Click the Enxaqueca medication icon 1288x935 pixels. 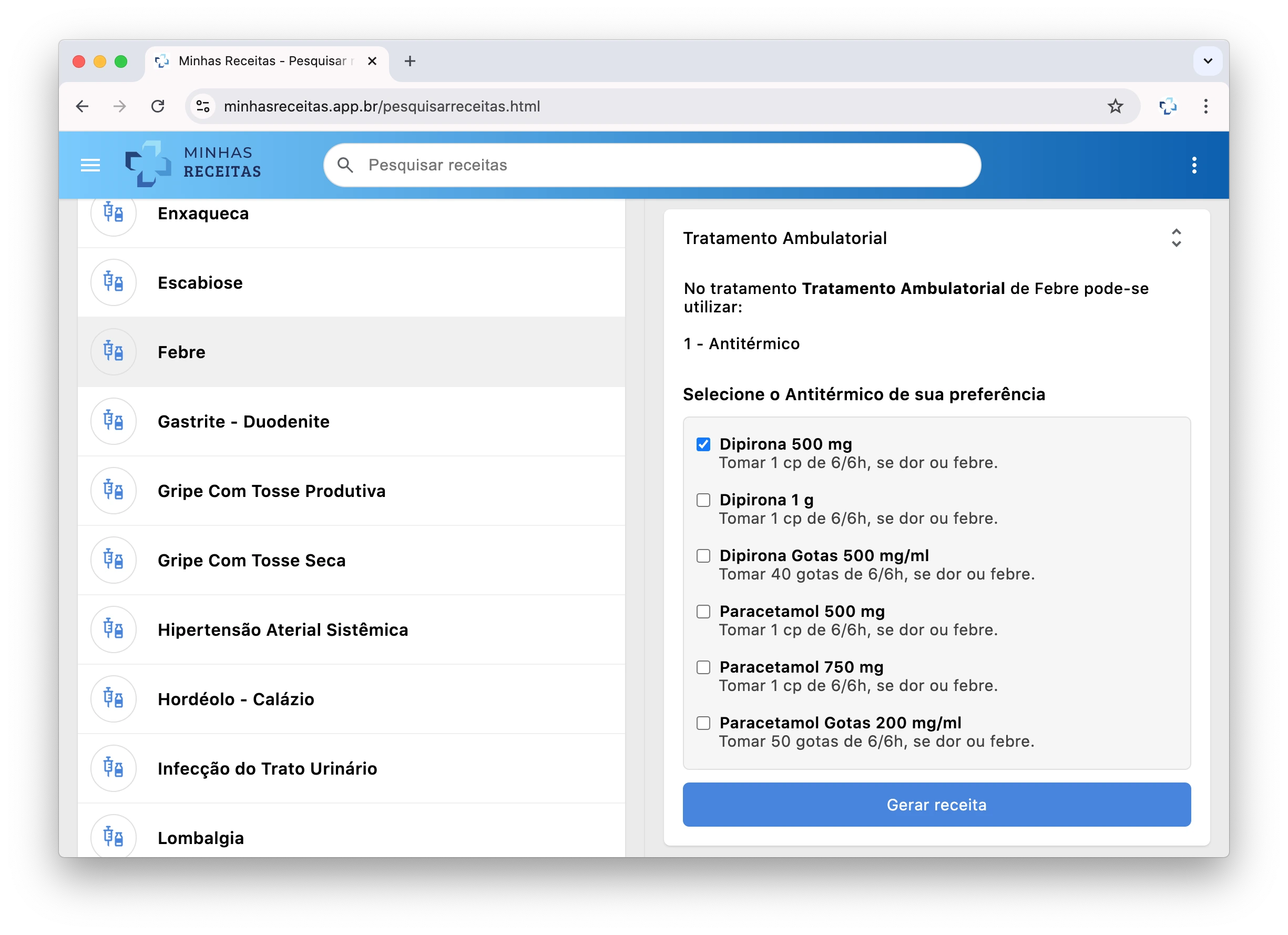point(113,214)
